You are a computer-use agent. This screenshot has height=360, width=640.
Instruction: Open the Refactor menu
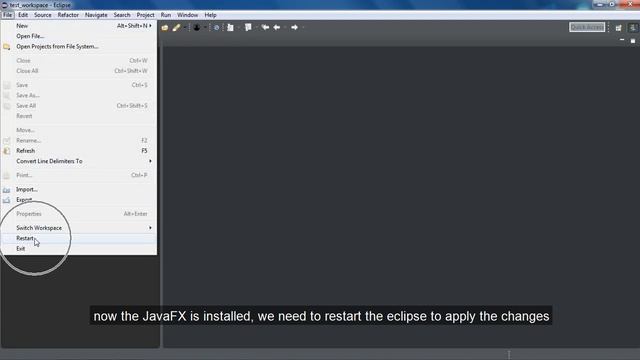tap(68, 15)
